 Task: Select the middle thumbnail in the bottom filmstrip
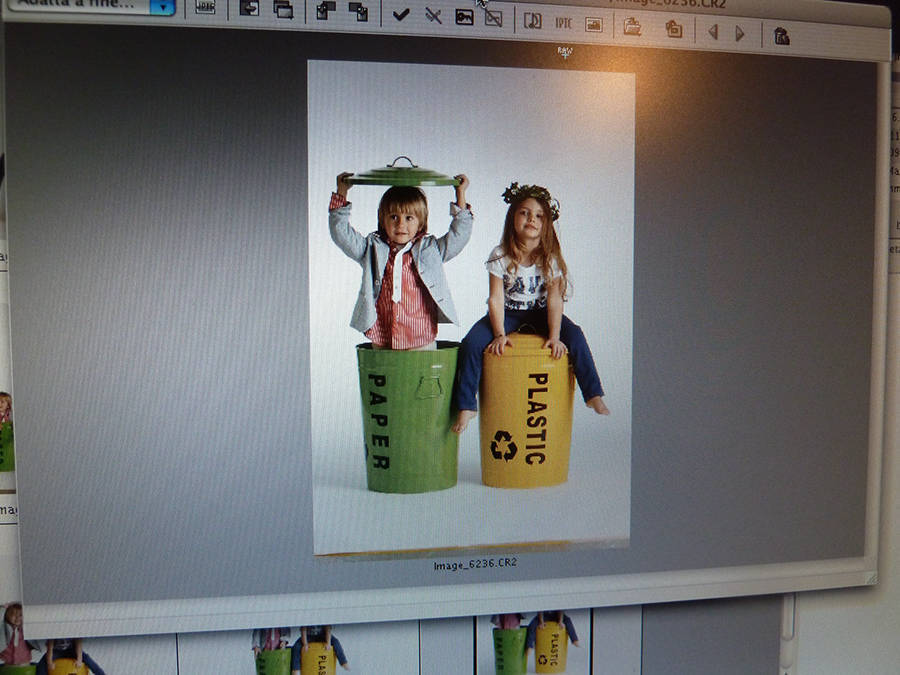(300, 652)
